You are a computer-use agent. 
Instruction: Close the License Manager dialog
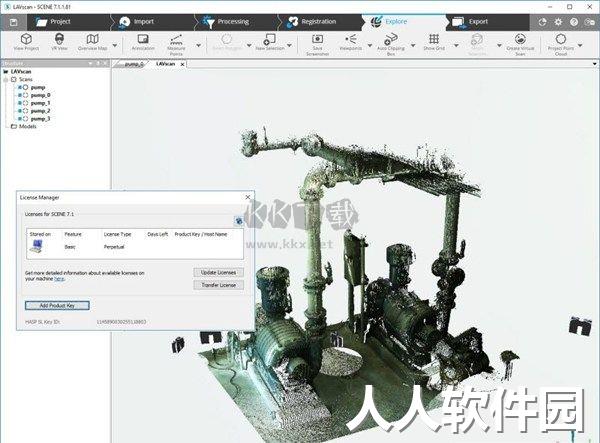(x=248, y=197)
